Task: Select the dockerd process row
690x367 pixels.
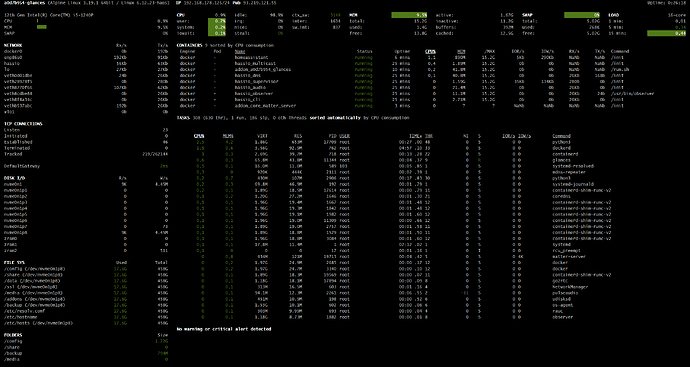Action: click(x=383, y=148)
